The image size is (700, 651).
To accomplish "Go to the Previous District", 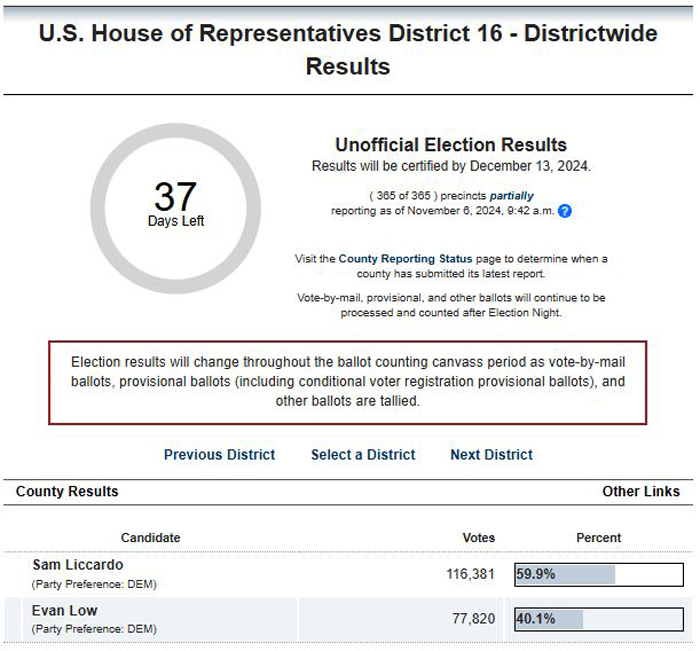I will tap(219, 455).
